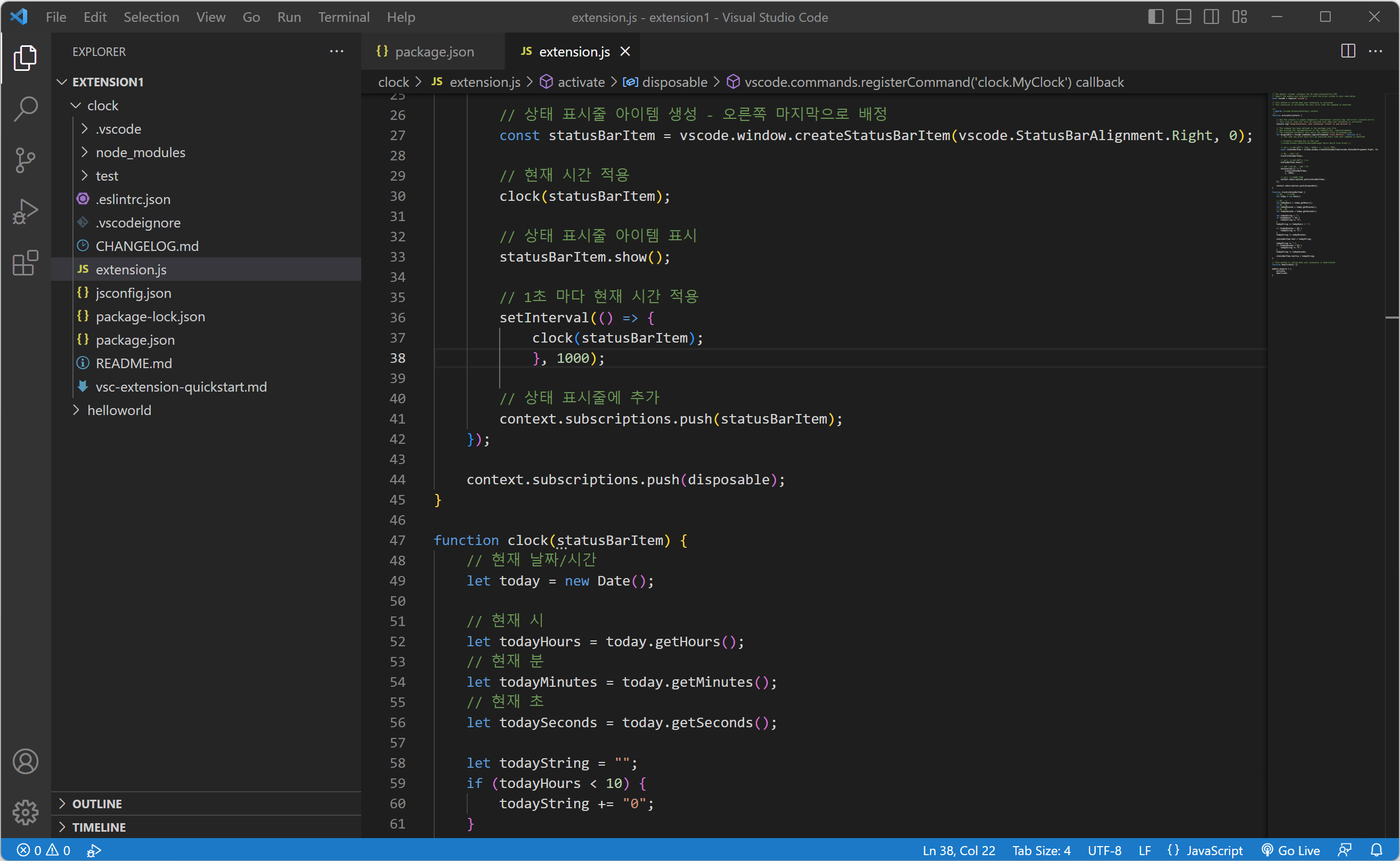Switch to the package.json tab
Image resolution: width=1400 pixels, height=861 pixels.
434,52
